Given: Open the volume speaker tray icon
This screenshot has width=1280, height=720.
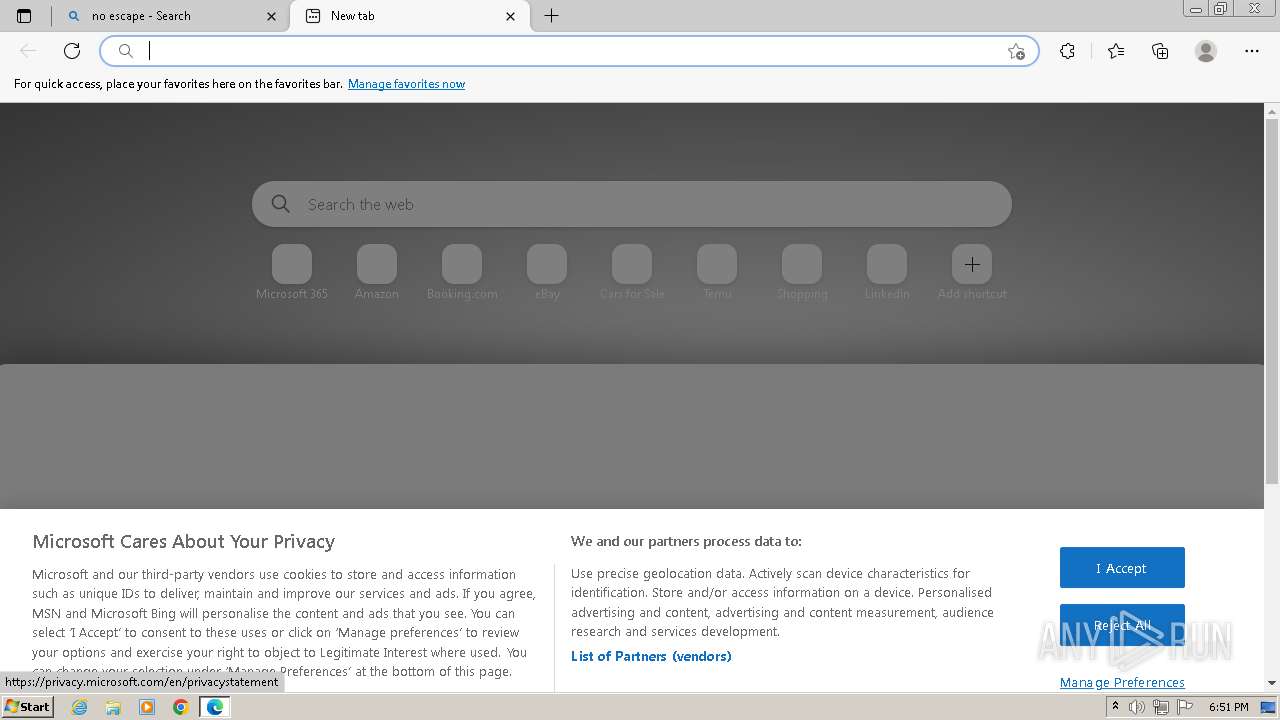Looking at the screenshot, I should point(1137,707).
